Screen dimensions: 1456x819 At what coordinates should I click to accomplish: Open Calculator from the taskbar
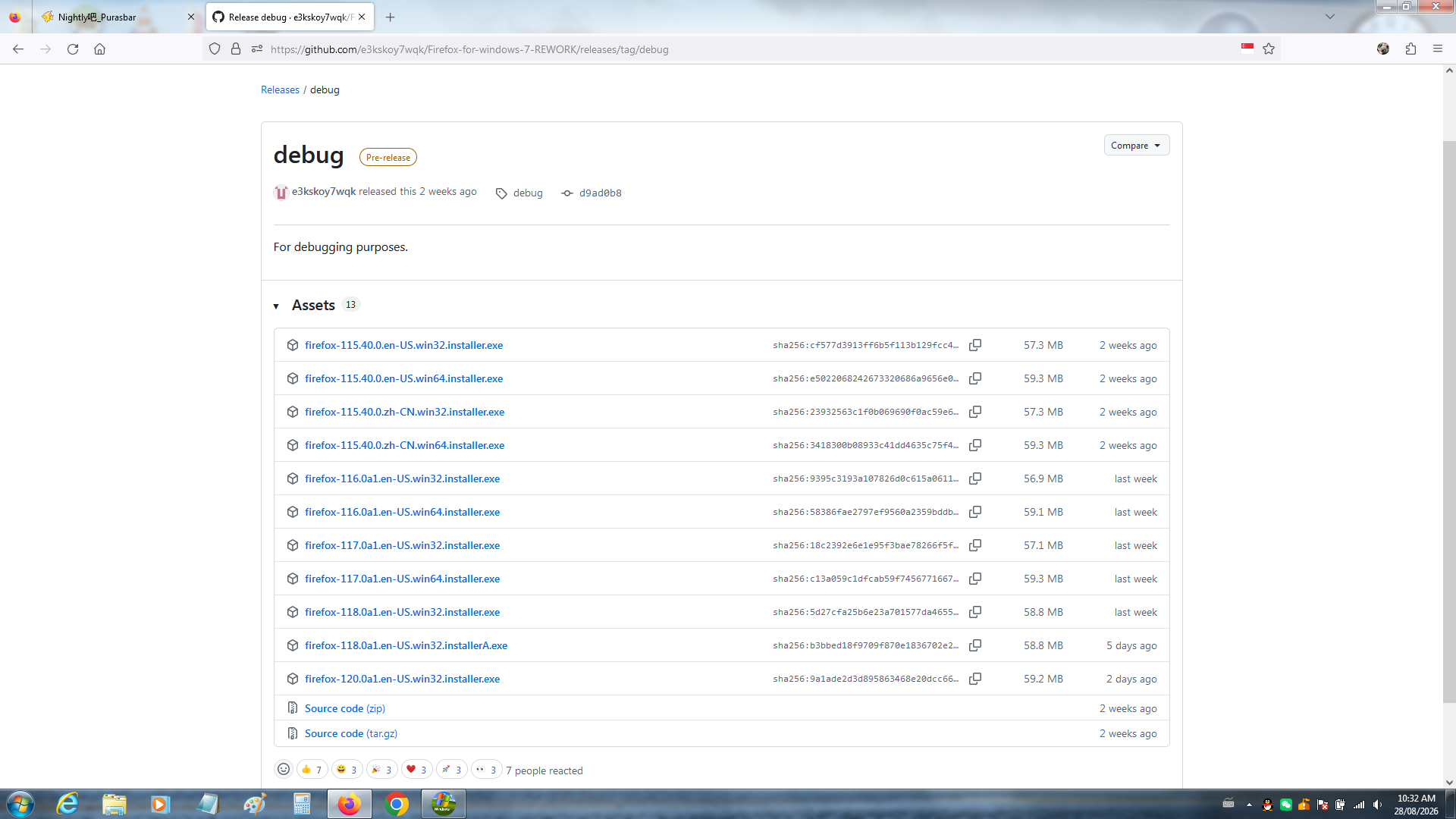[302, 804]
